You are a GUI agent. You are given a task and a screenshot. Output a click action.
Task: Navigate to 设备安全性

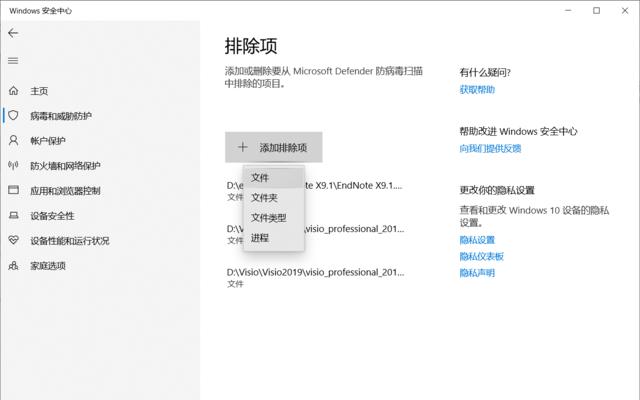point(52,216)
